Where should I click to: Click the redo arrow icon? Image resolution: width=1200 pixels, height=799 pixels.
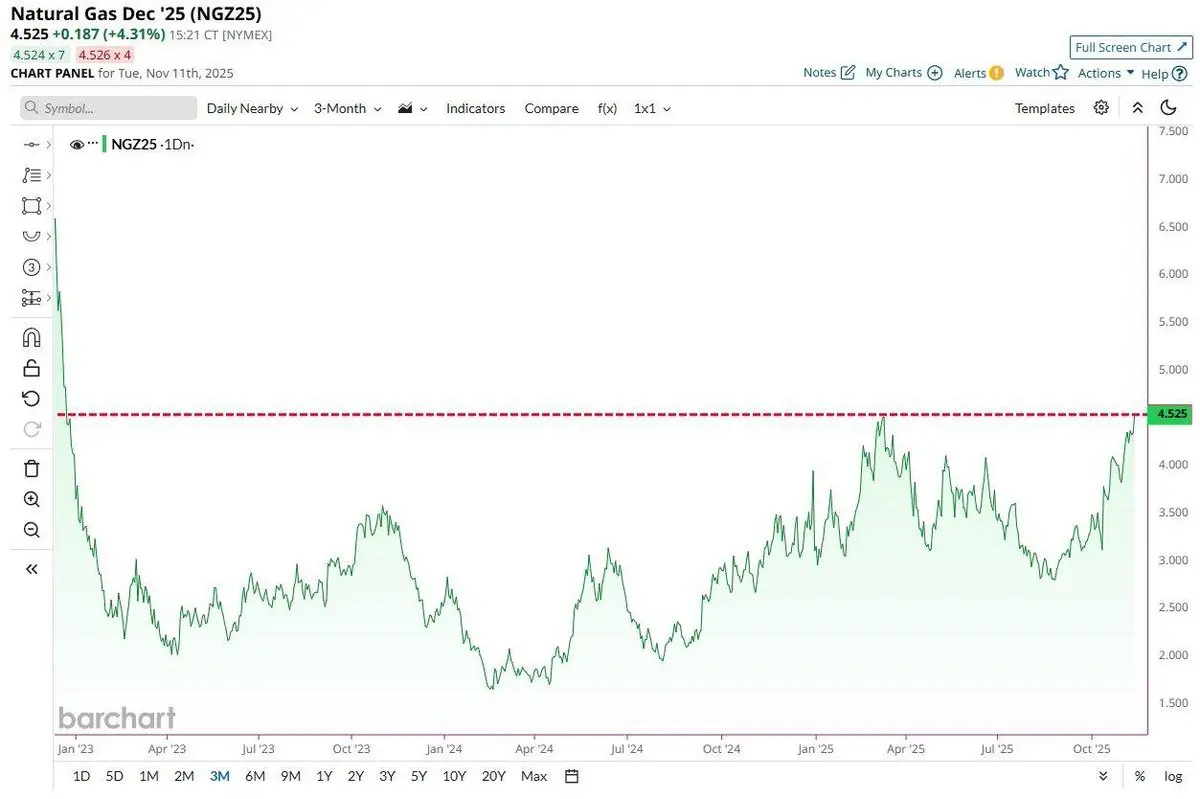coord(31,429)
